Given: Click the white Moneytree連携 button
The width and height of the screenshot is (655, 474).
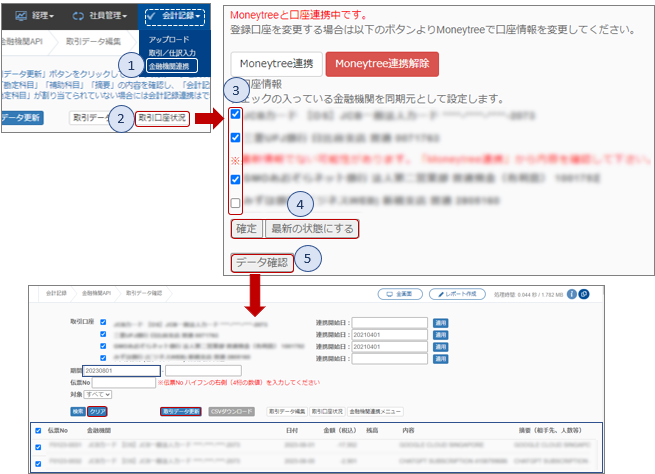Looking at the screenshot, I should coord(276,64).
